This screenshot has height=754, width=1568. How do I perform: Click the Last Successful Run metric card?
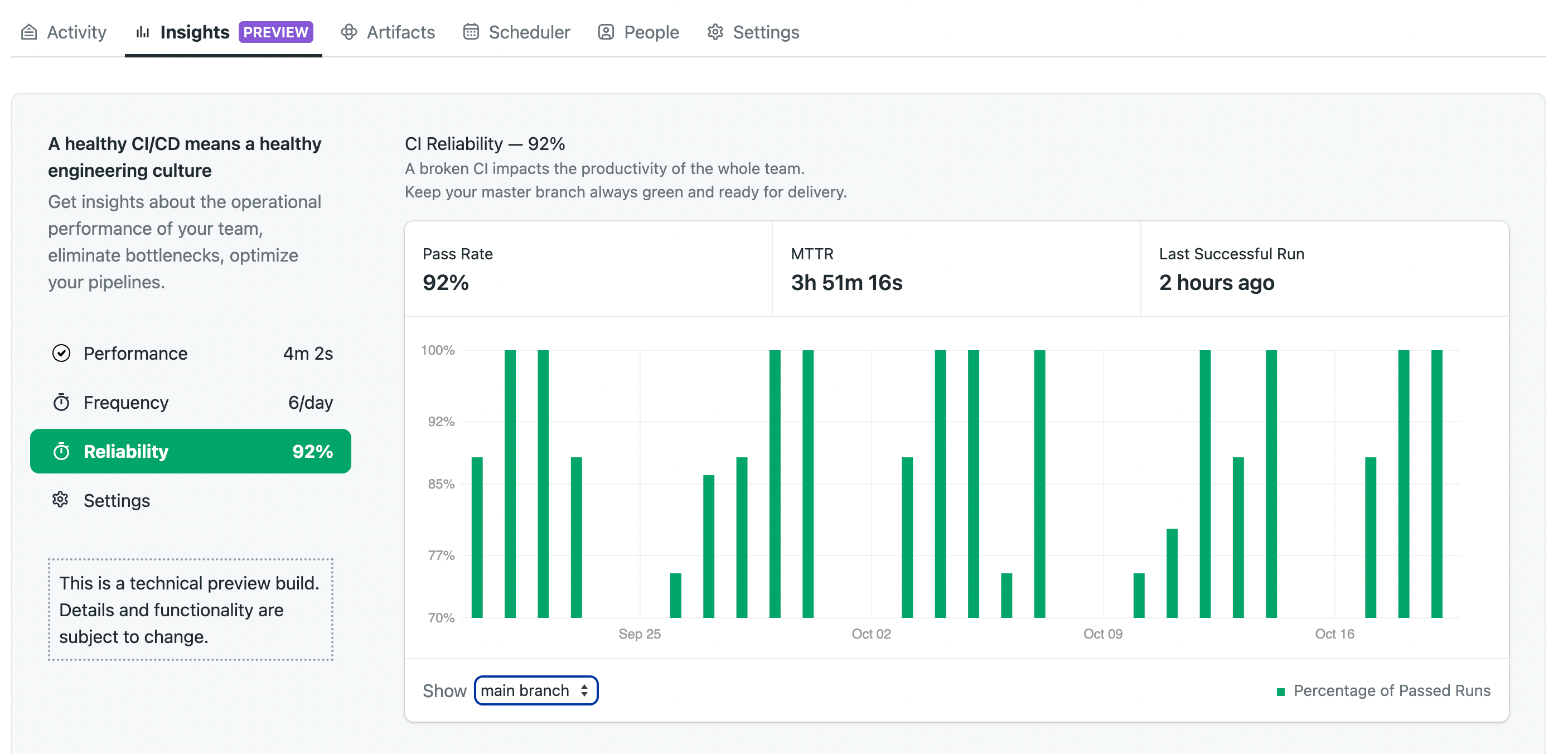tap(1324, 268)
